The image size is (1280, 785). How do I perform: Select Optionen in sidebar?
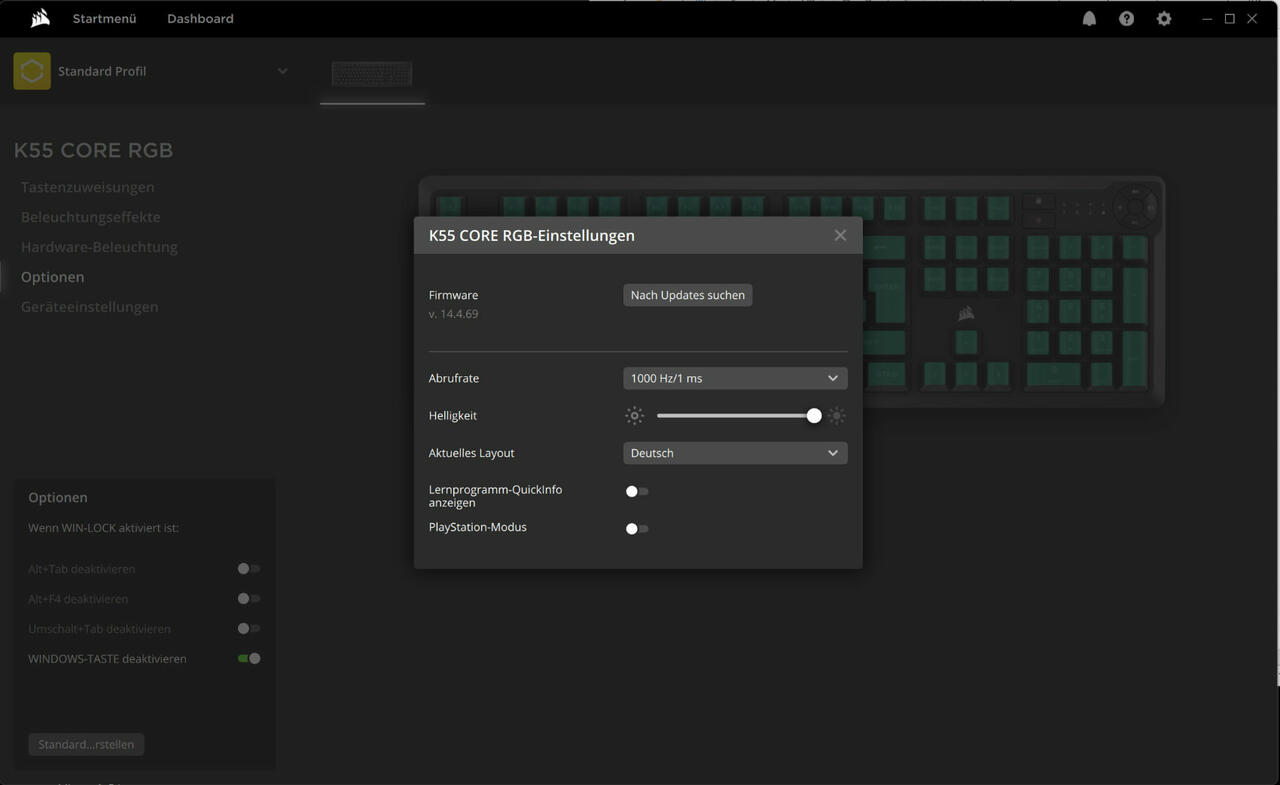tap(52, 277)
